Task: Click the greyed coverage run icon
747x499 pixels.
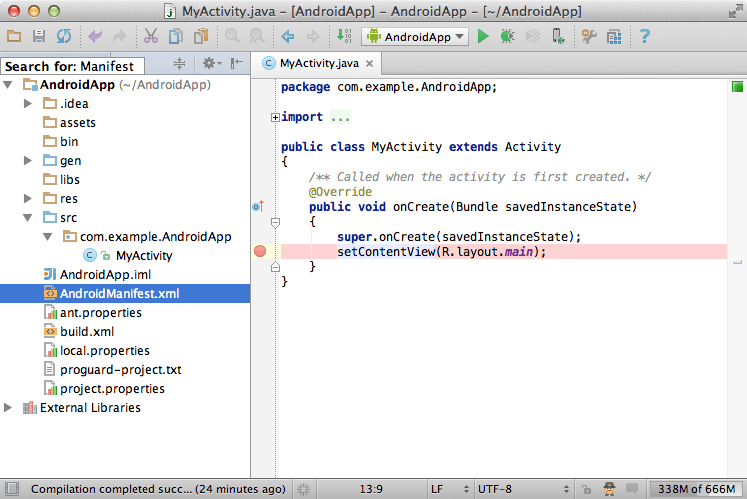Action: pos(533,36)
